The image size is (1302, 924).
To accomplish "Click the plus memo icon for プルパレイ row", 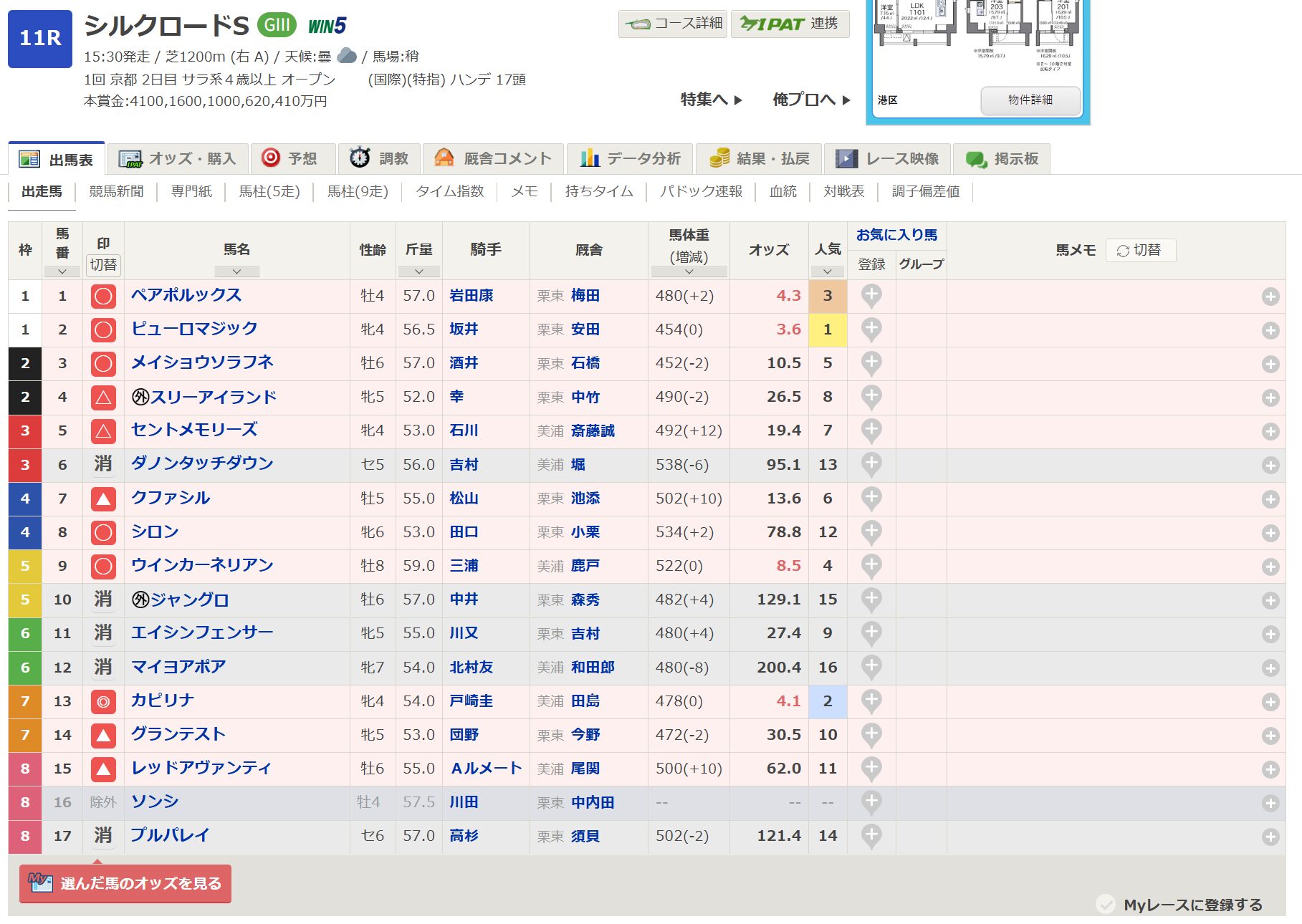I will 1270,837.
